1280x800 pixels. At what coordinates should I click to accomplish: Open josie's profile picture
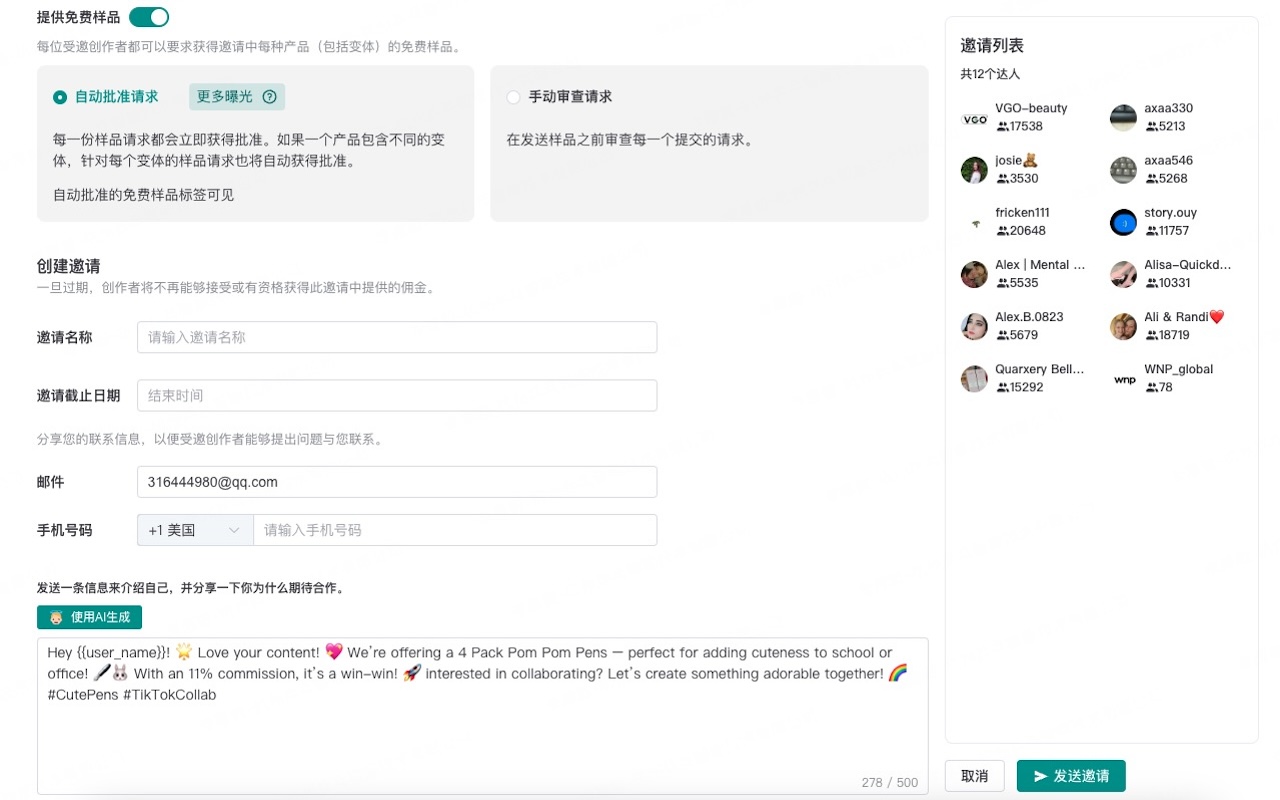click(973, 169)
